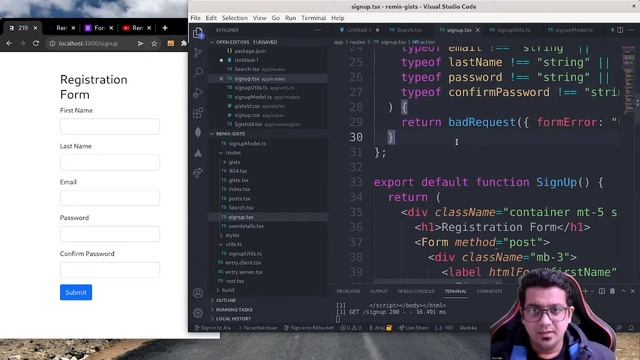This screenshot has width=640, height=360.
Task: Open the Source Control view icon
Action: 198,52
